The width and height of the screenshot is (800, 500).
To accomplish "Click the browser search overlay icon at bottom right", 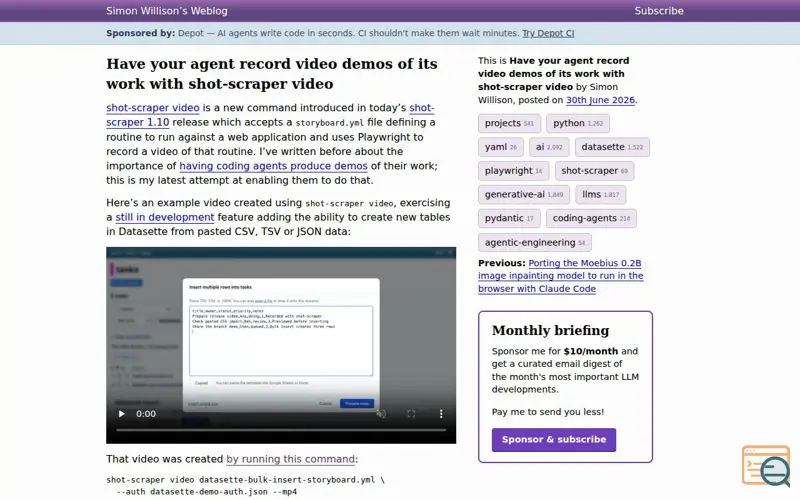I will click(x=766, y=466).
